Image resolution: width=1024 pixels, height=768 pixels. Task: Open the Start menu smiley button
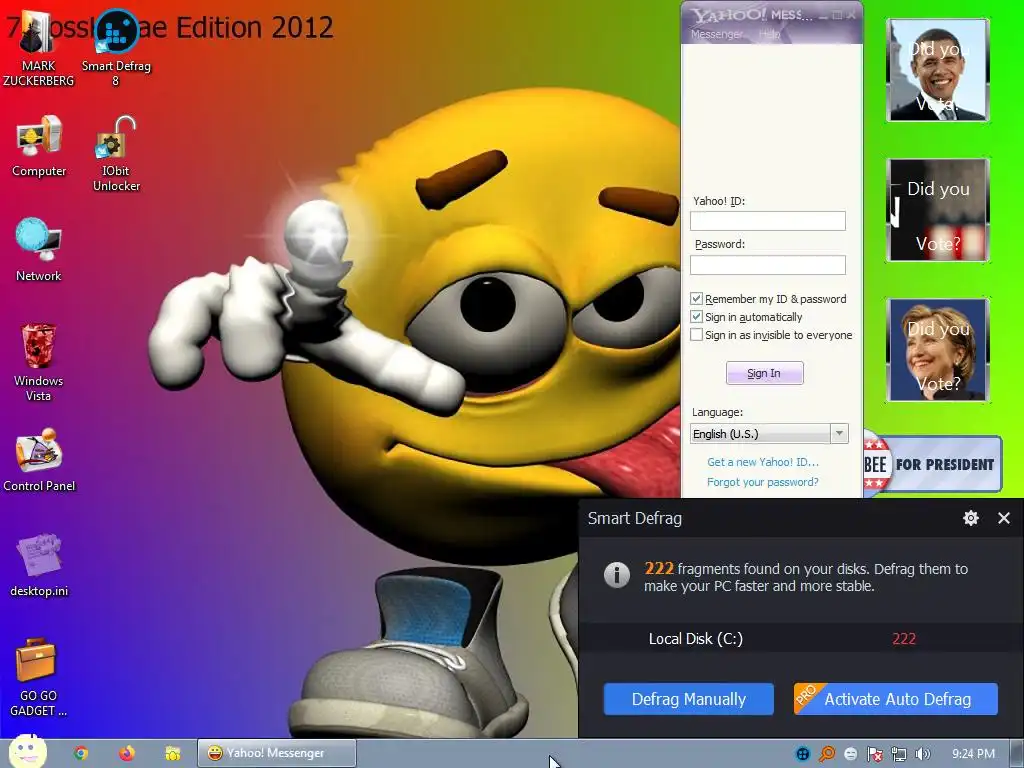[27, 752]
